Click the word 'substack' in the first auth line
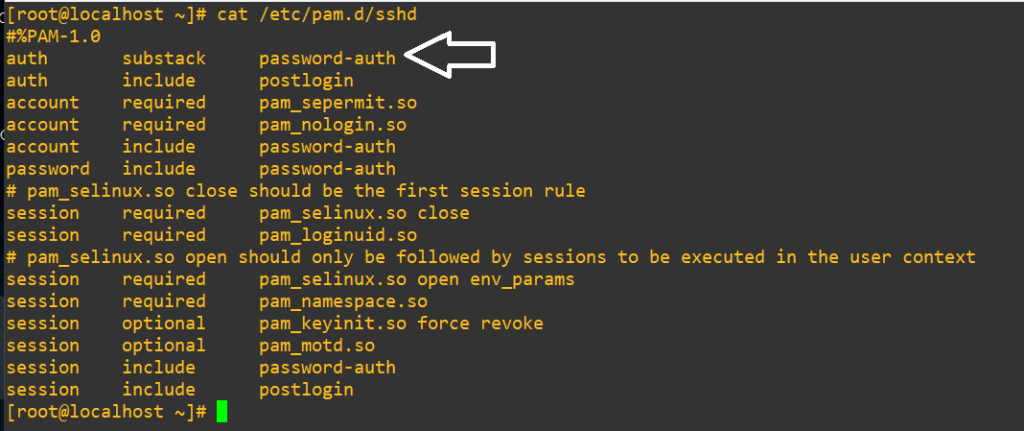This screenshot has height=431, width=1024. point(164,58)
